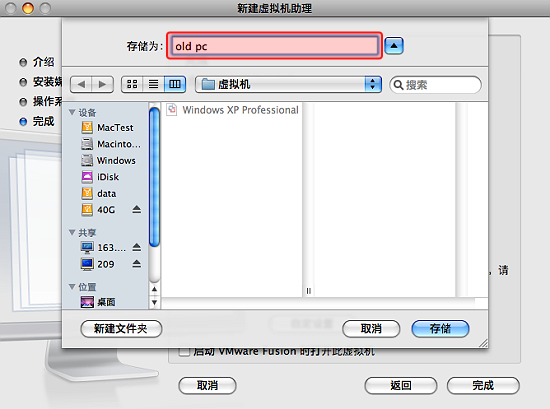The image size is (550, 409).
Task: Collapse the save dialog with blue arrow
Action: [394, 46]
